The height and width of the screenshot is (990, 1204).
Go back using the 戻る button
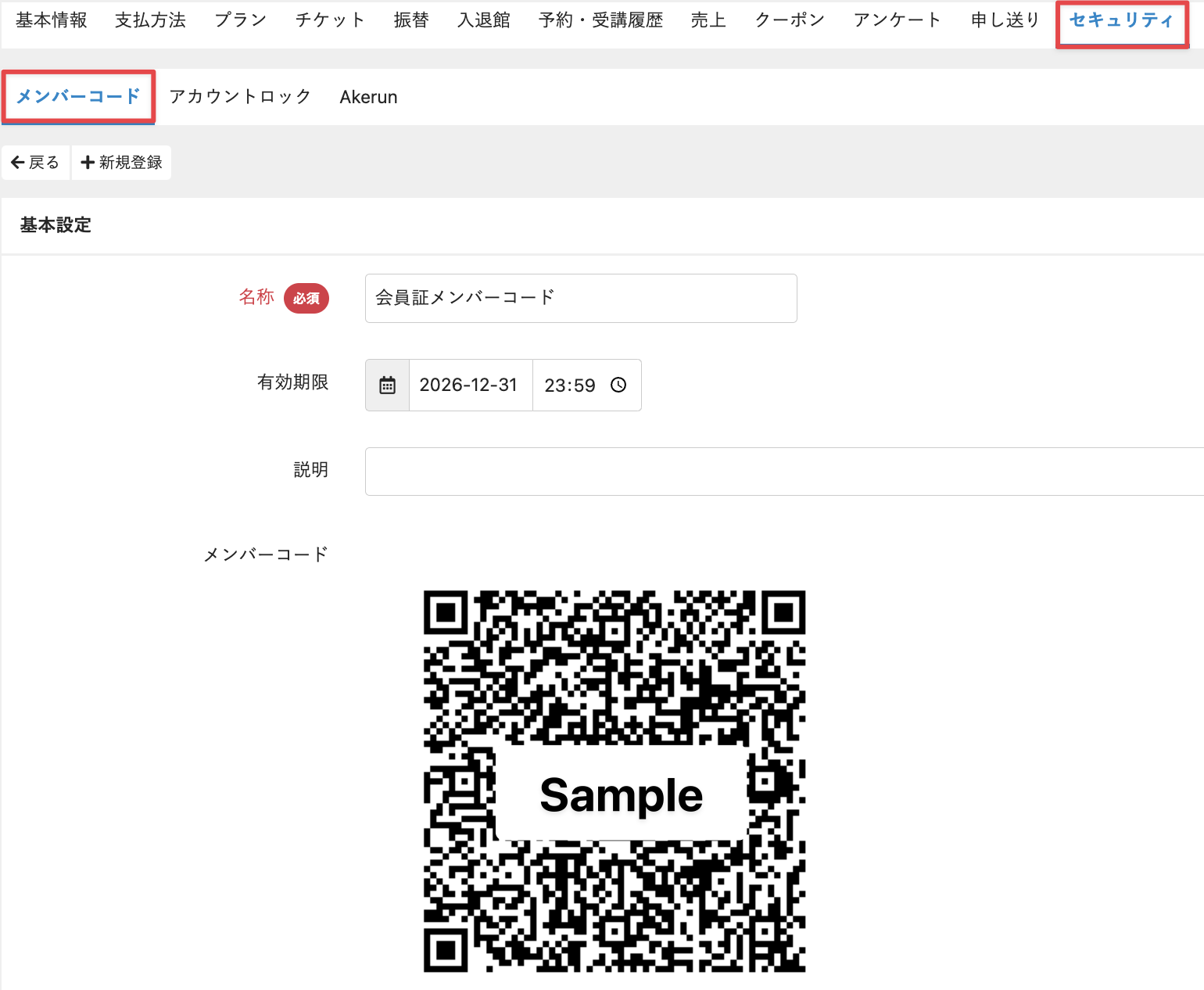[x=36, y=163]
